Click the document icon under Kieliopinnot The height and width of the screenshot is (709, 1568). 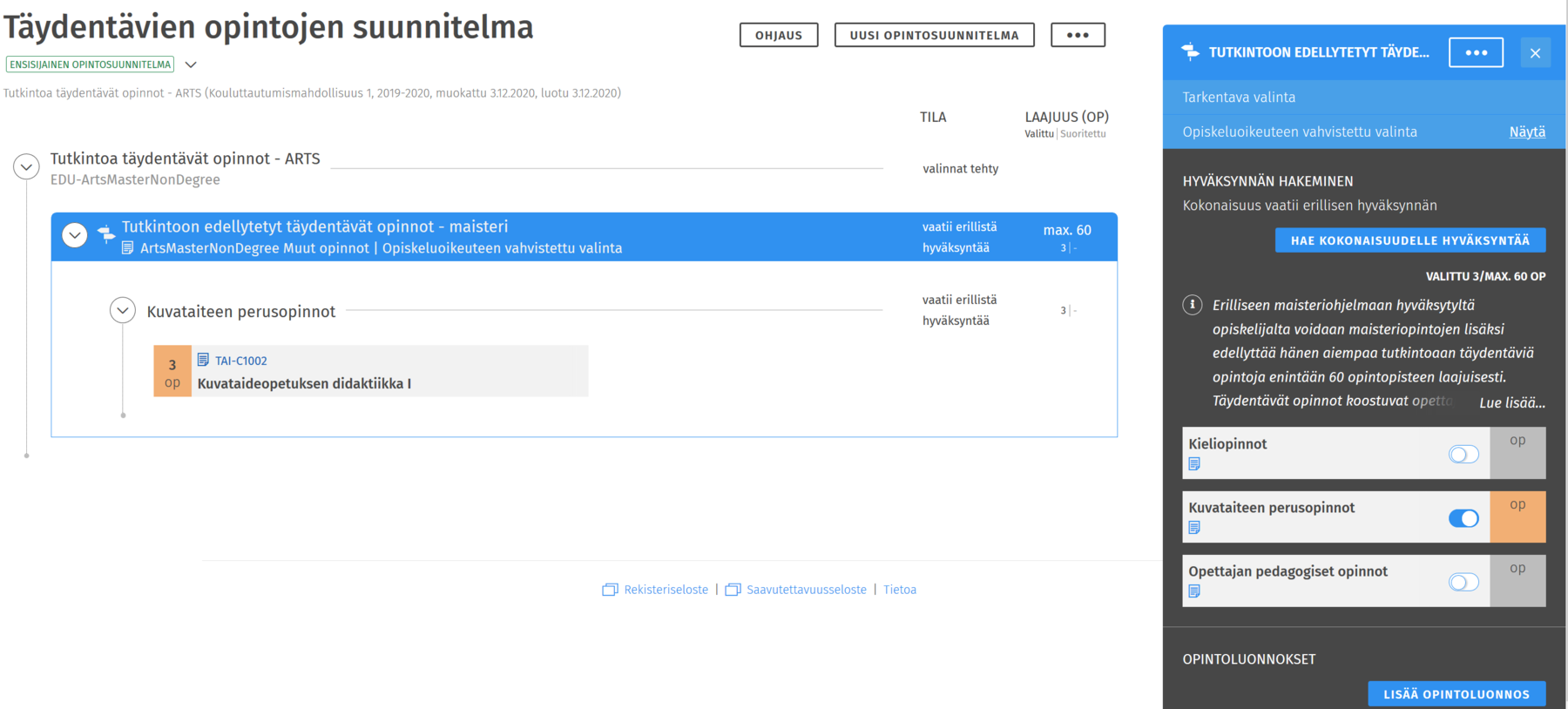(1194, 464)
